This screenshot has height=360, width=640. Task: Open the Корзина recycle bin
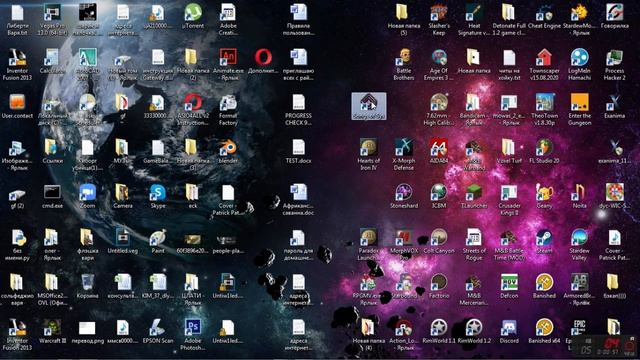87,286
